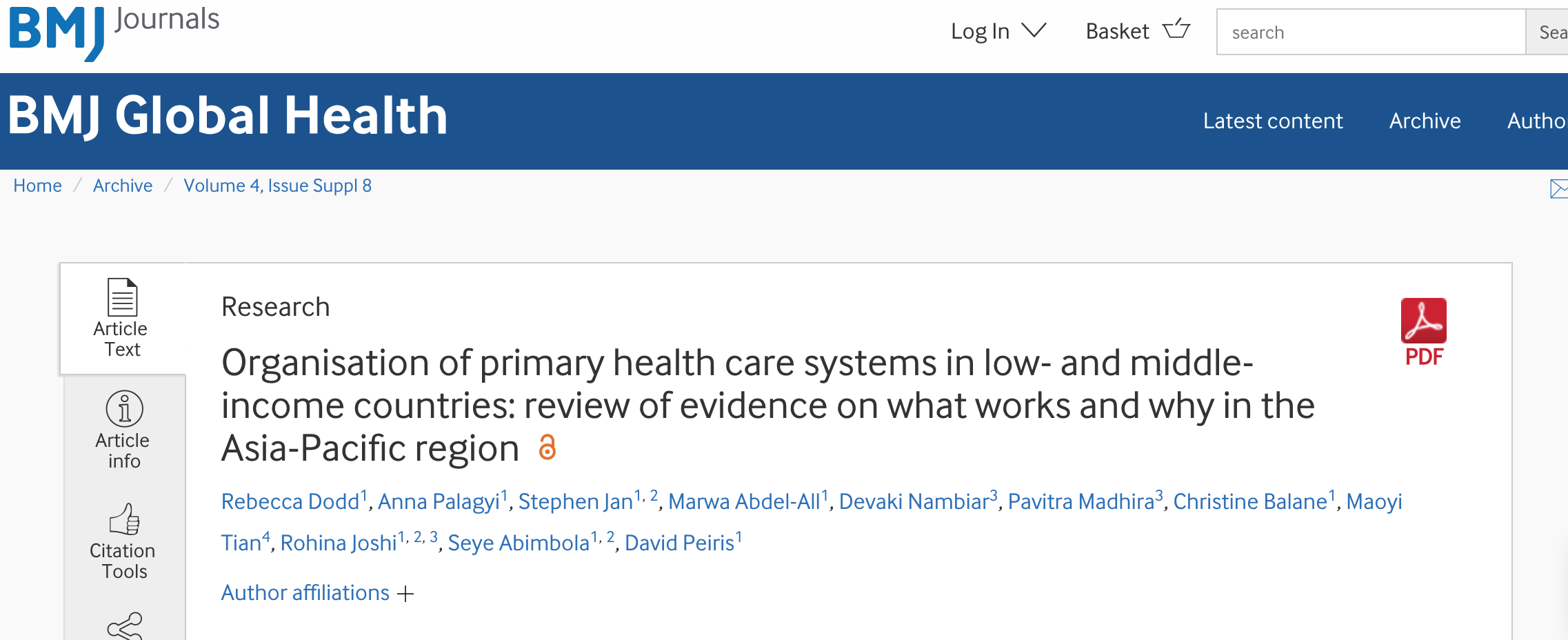Download the article PDF
This screenshot has width=1568, height=640.
pyautogui.click(x=1423, y=332)
